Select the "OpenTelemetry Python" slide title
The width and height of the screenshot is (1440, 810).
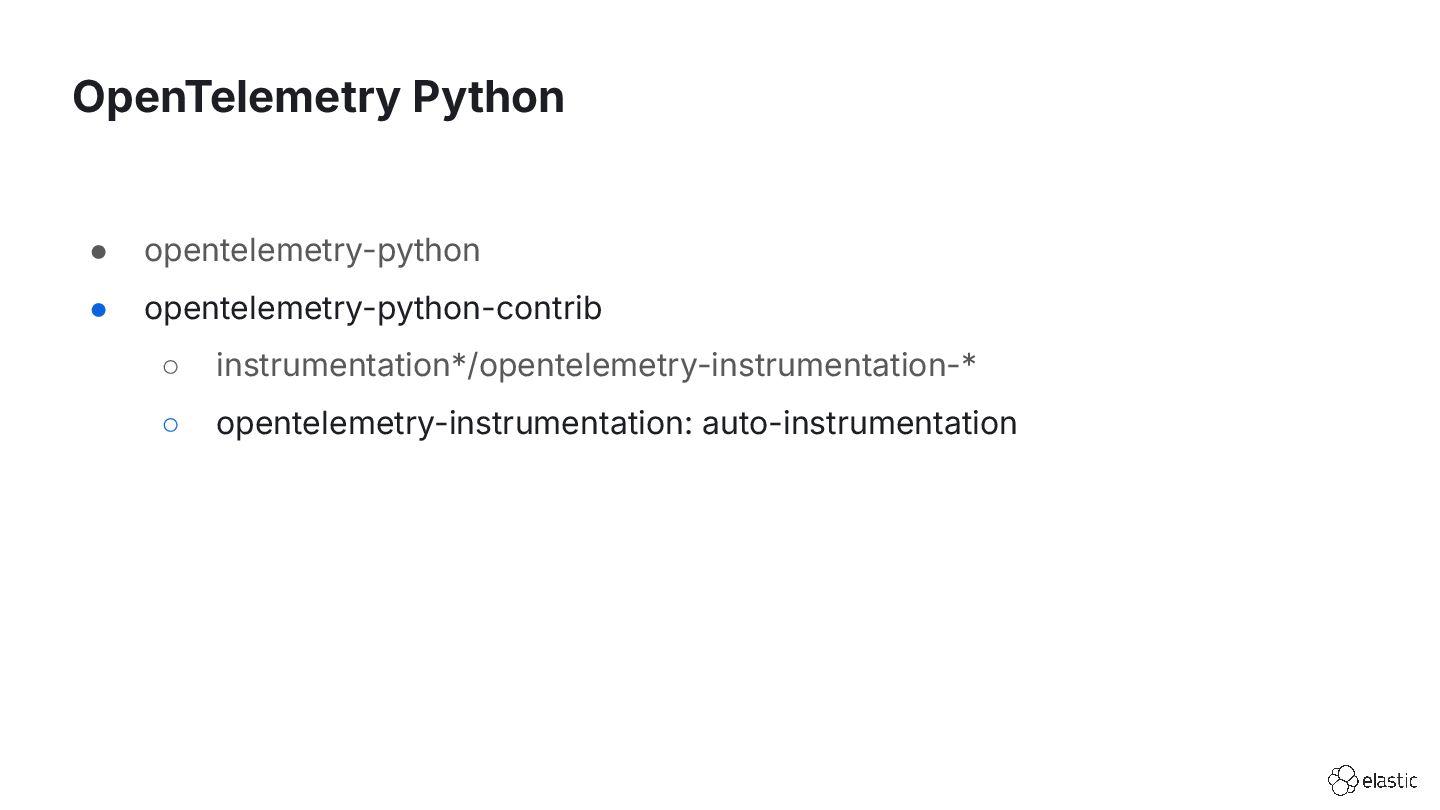click(x=318, y=98)
